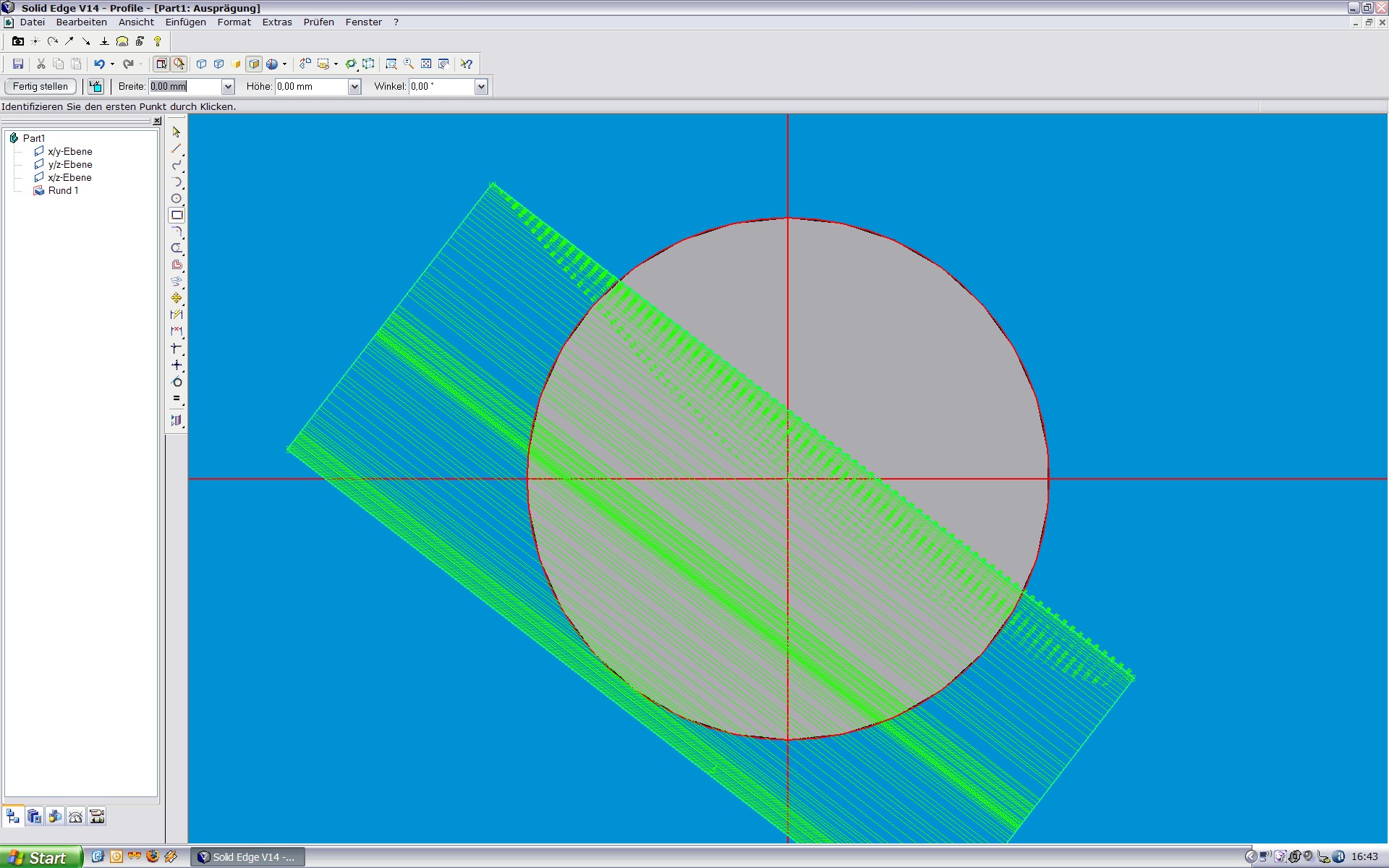Activate the Zoom Area tool
The image size is (1389, 868).
391,64
